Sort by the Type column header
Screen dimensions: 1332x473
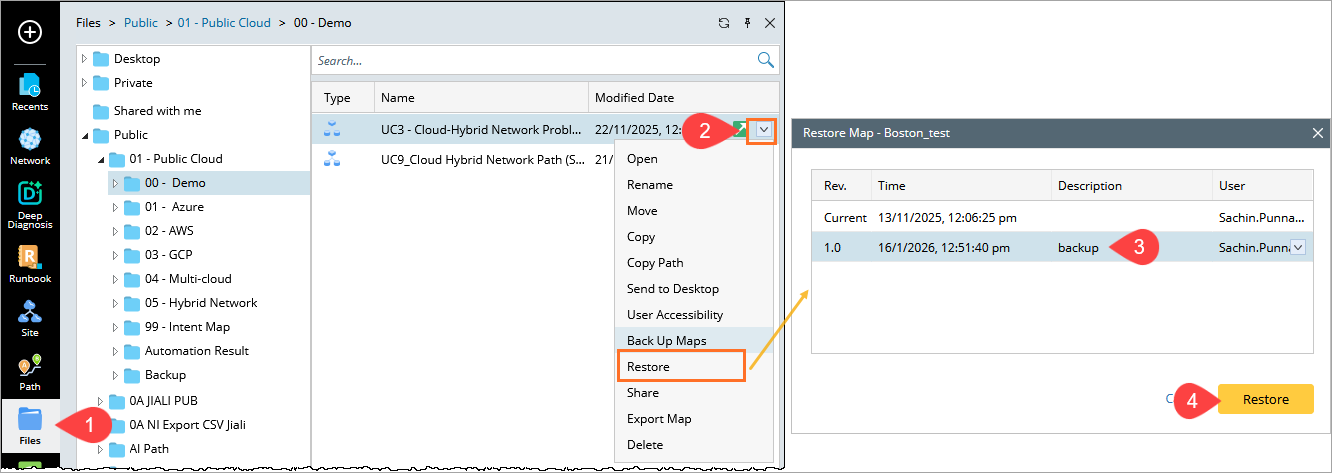point(343,98)
